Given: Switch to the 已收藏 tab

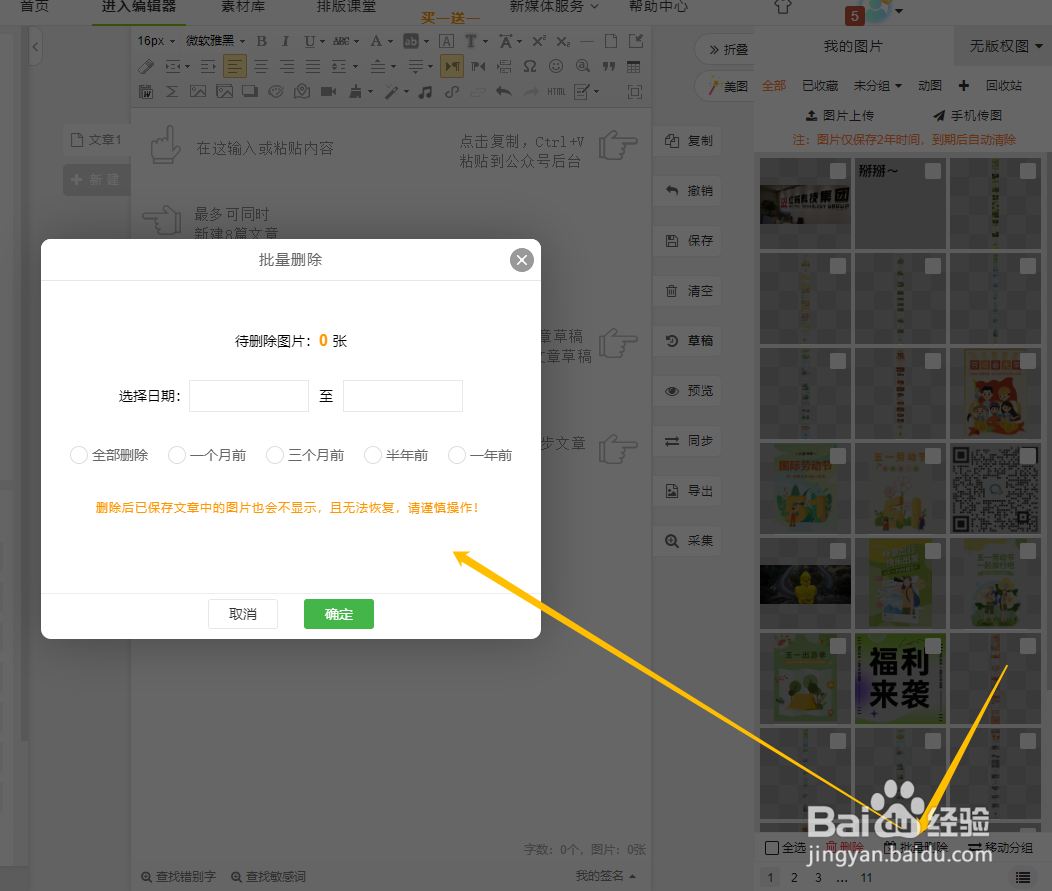Looking at the screenshot, I should pyautogui.click(x=820, y=85).
